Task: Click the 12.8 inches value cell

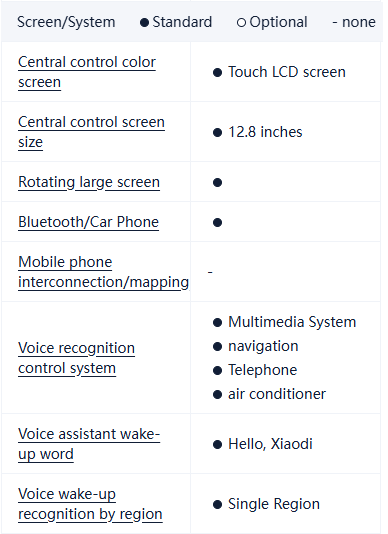Action: 285,132
